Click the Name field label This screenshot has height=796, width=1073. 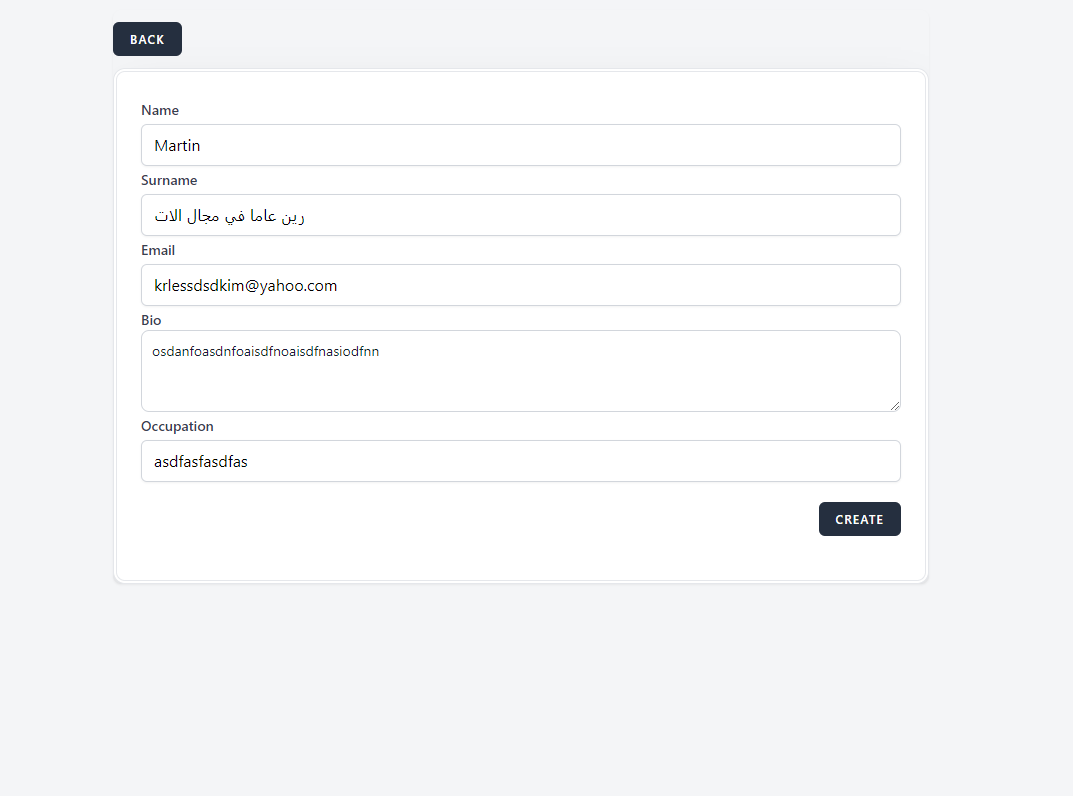point(160,110)
